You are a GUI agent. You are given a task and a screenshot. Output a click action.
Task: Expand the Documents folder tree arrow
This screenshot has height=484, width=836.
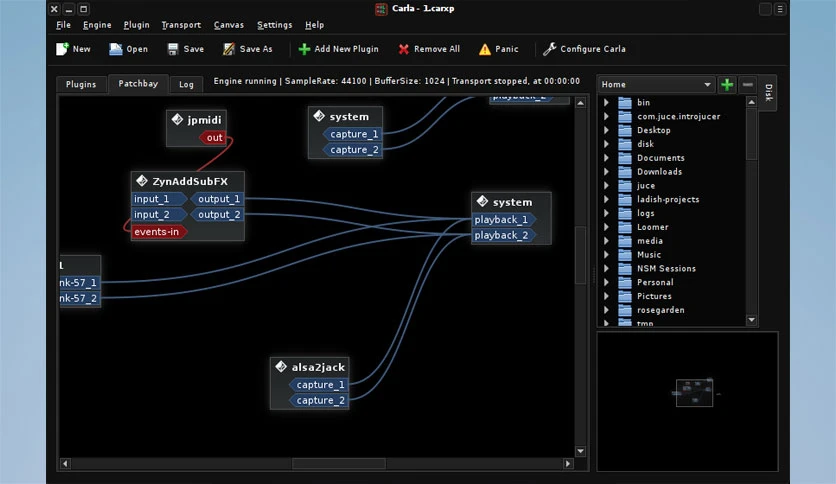(606, 158)
